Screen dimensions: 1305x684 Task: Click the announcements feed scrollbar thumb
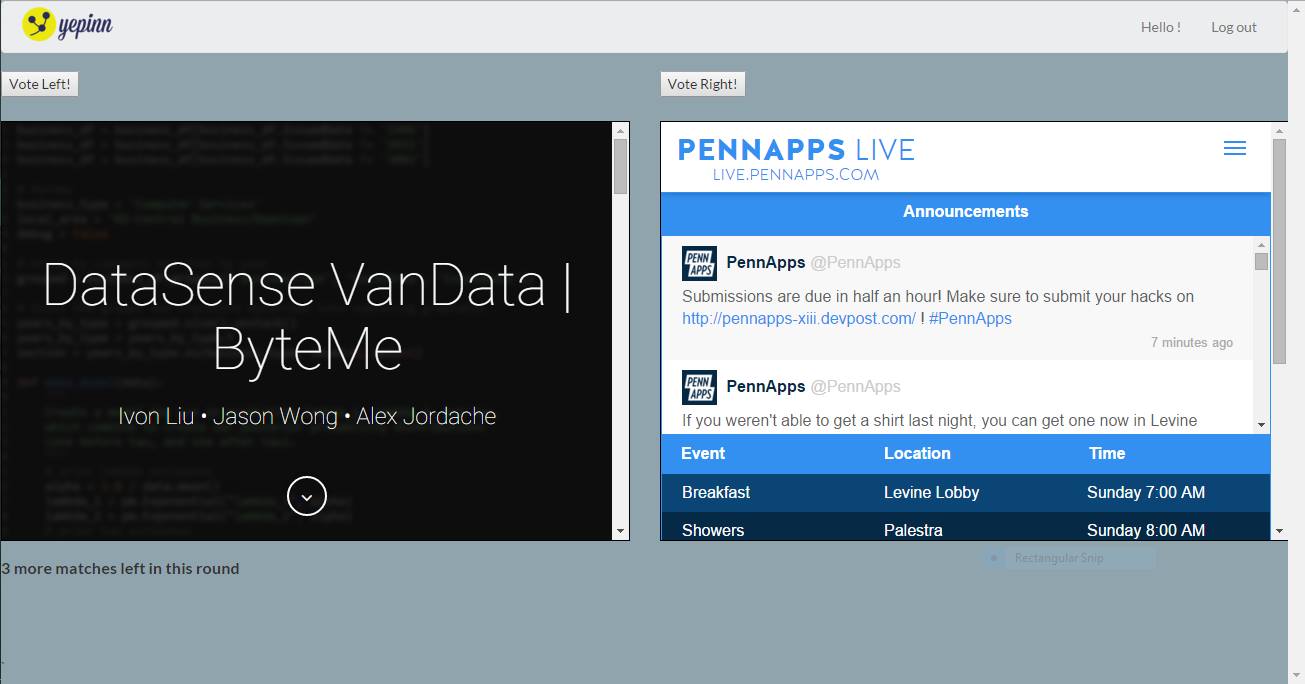click(x=1261, y=262)
